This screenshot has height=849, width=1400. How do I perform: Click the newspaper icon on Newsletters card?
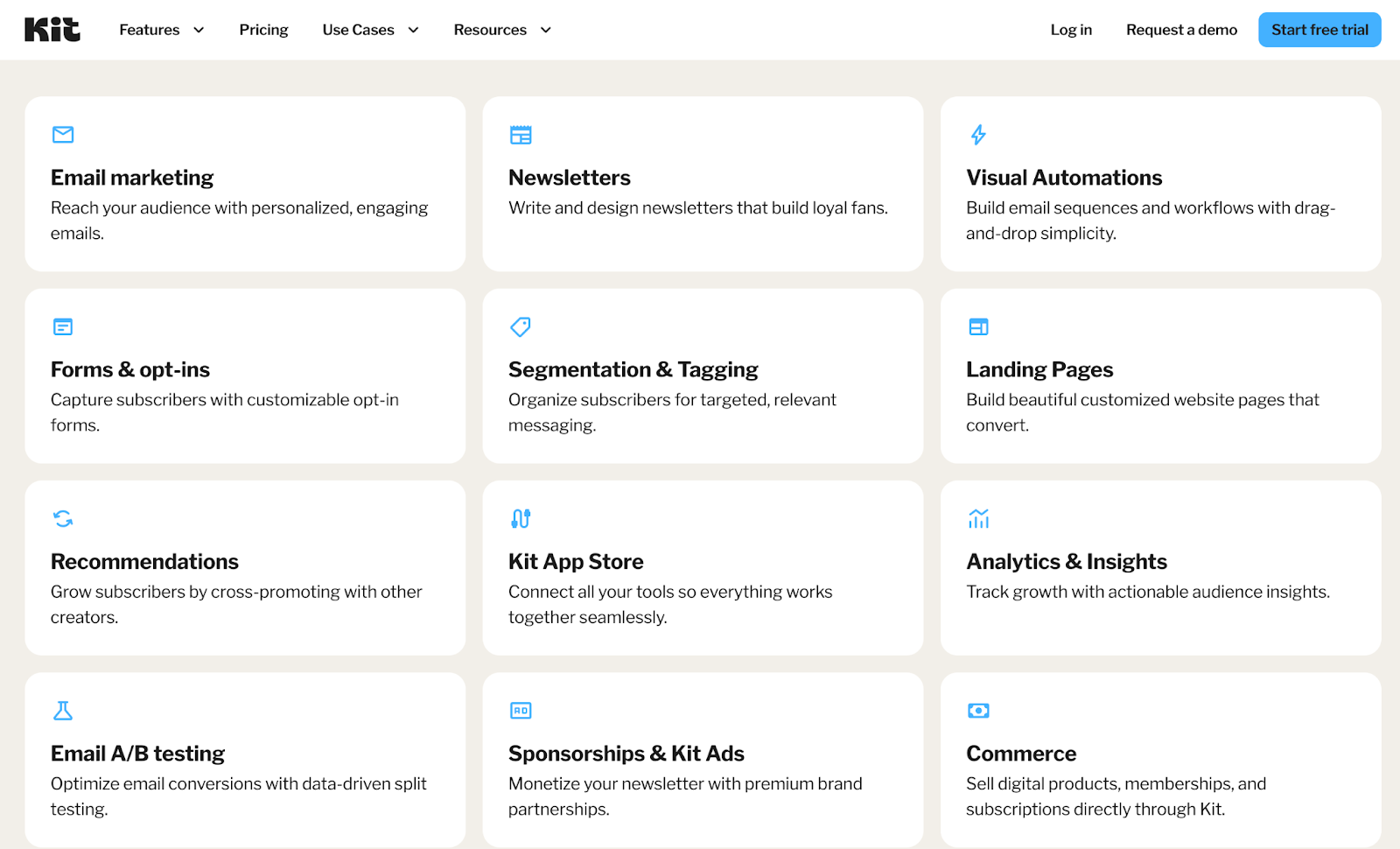(521, 135)
